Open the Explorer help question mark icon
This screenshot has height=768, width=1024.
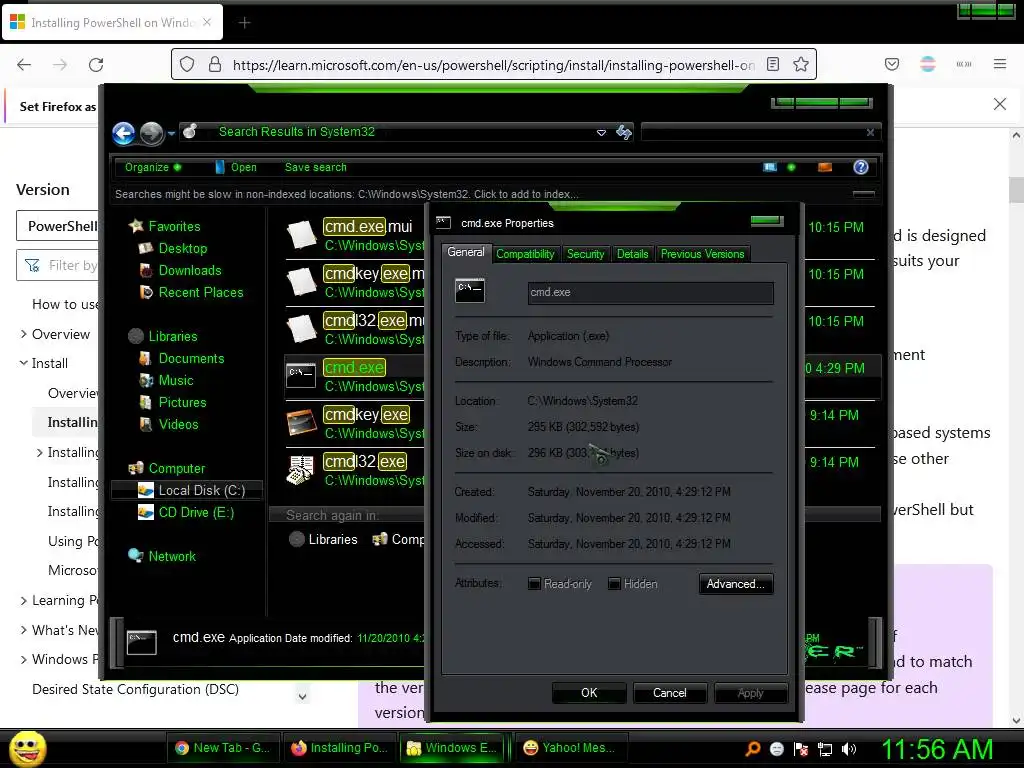(x=861, y=167)
